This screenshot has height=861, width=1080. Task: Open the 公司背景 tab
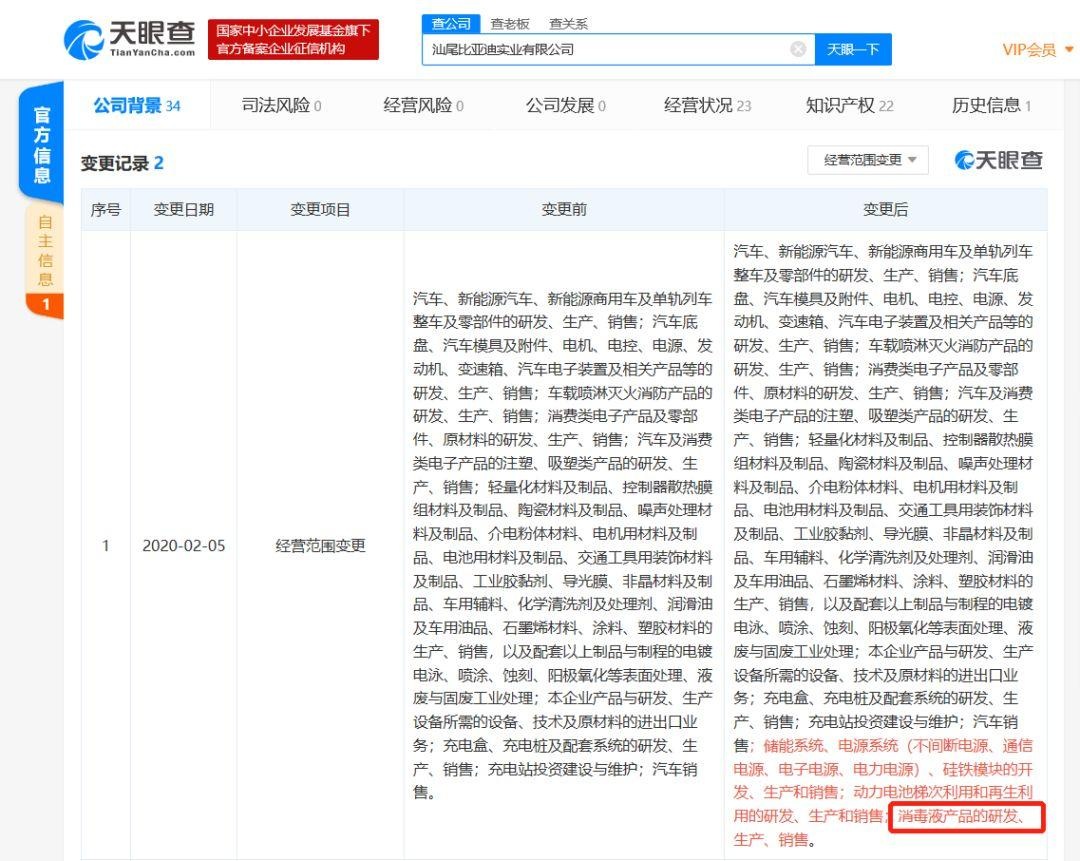137,106
